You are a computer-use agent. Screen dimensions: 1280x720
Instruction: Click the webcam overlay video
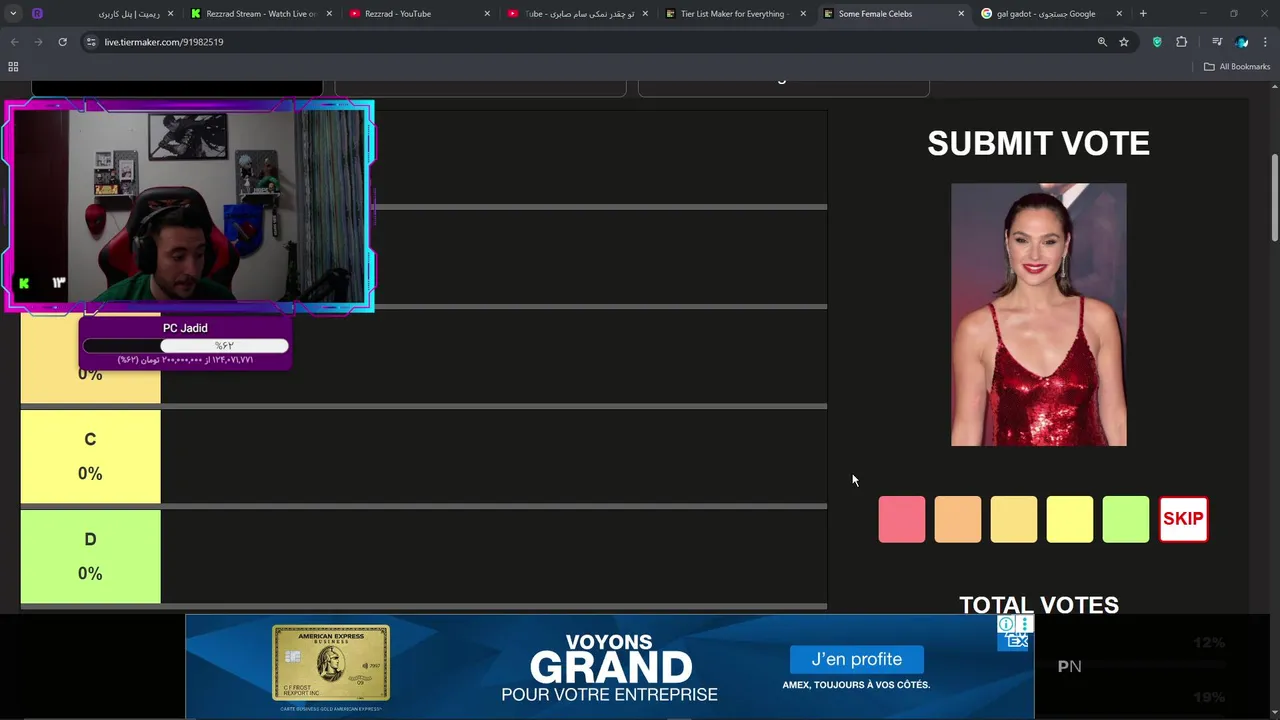[x=189, y=206]
